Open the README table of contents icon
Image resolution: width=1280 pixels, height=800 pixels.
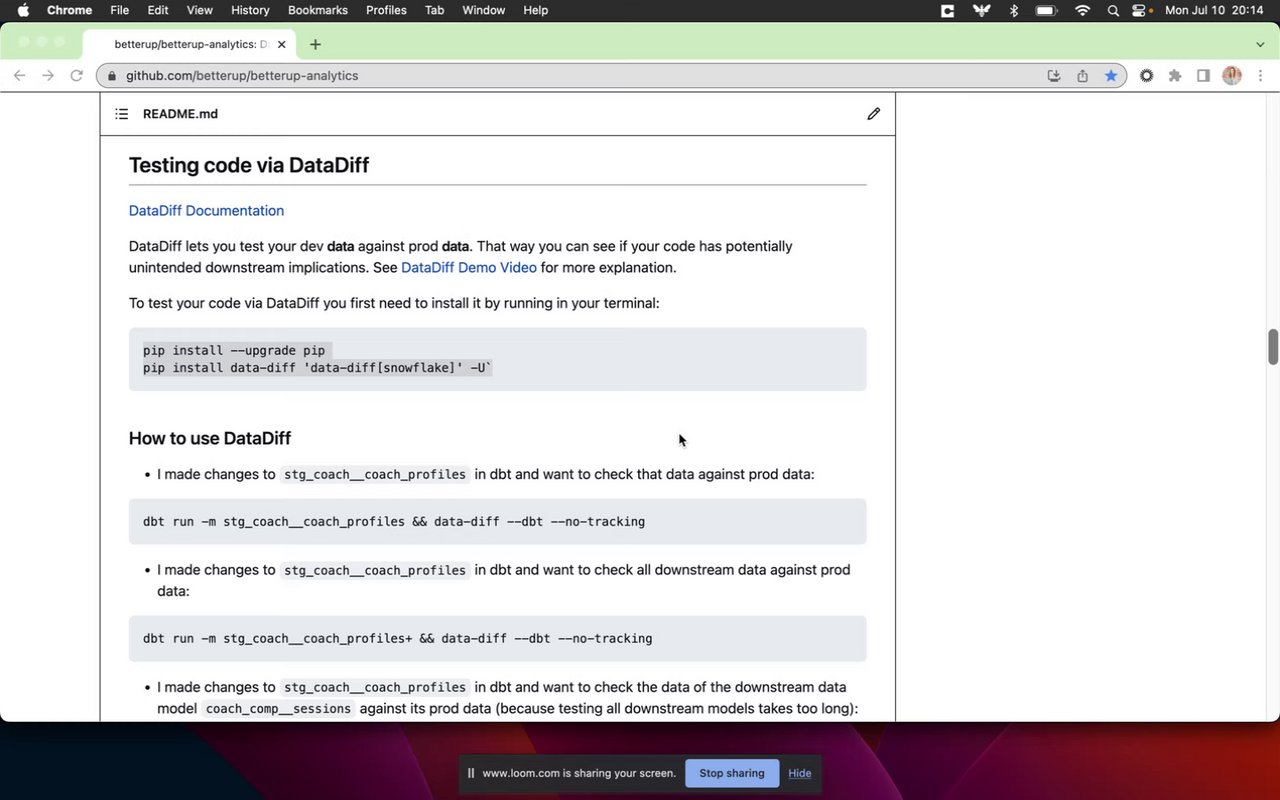pos(121,114)
